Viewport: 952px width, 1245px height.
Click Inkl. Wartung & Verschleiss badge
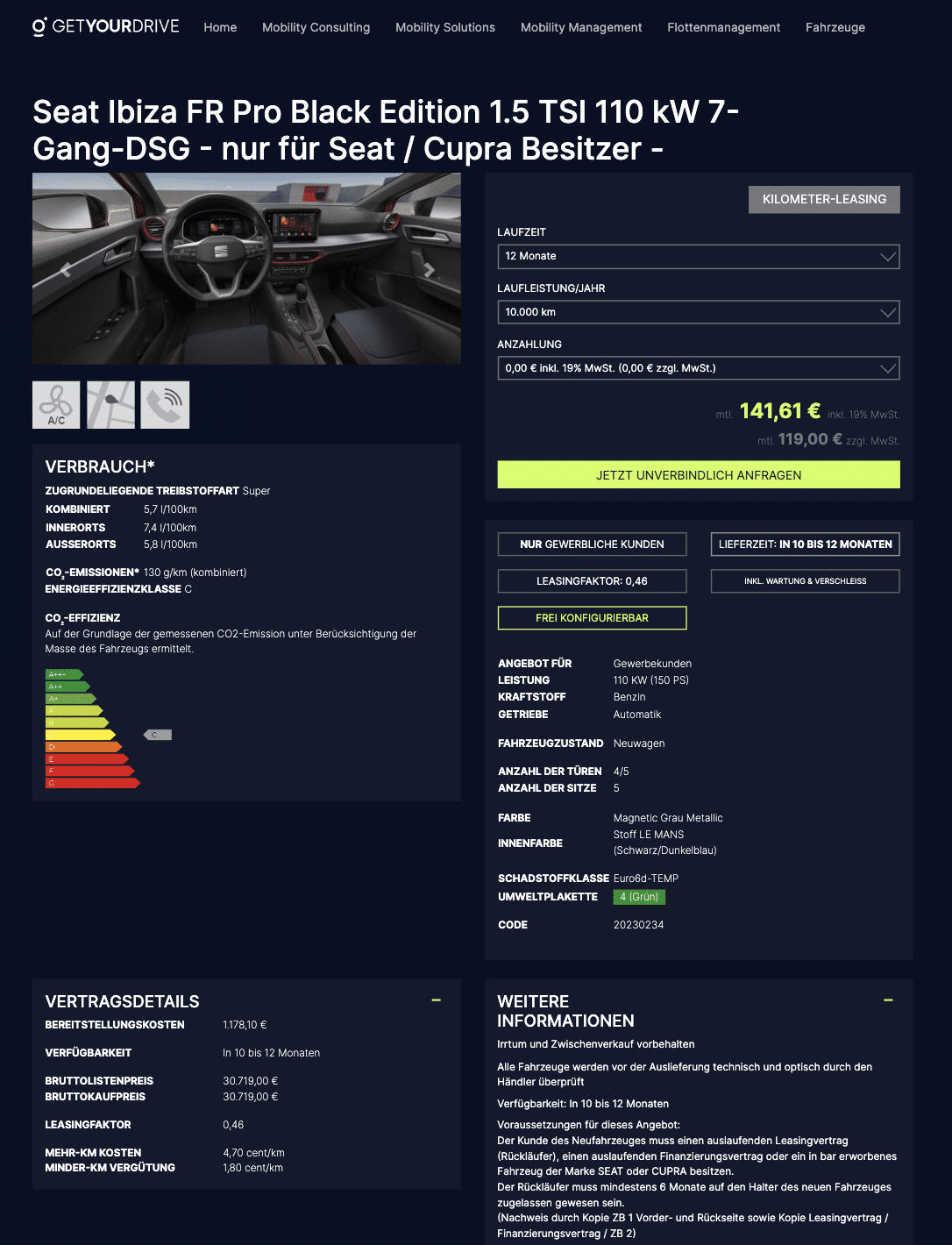pyautogui.click(x=806, y=581)
